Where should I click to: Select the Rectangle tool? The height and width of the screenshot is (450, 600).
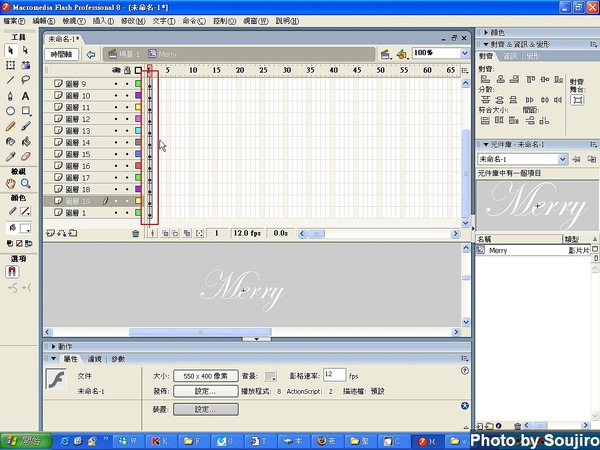coord(25,111)
